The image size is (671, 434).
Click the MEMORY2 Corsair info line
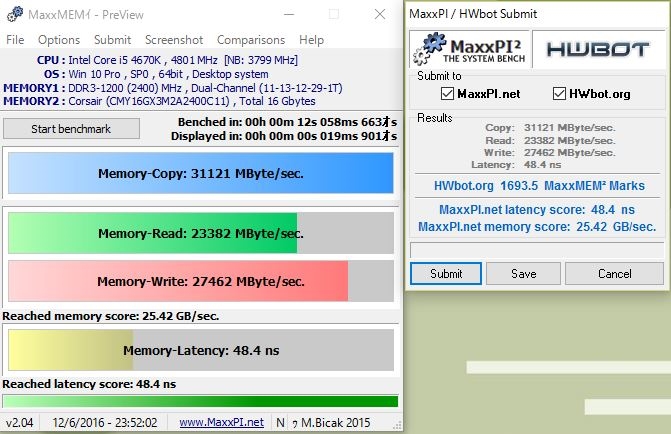click(159, 101)
